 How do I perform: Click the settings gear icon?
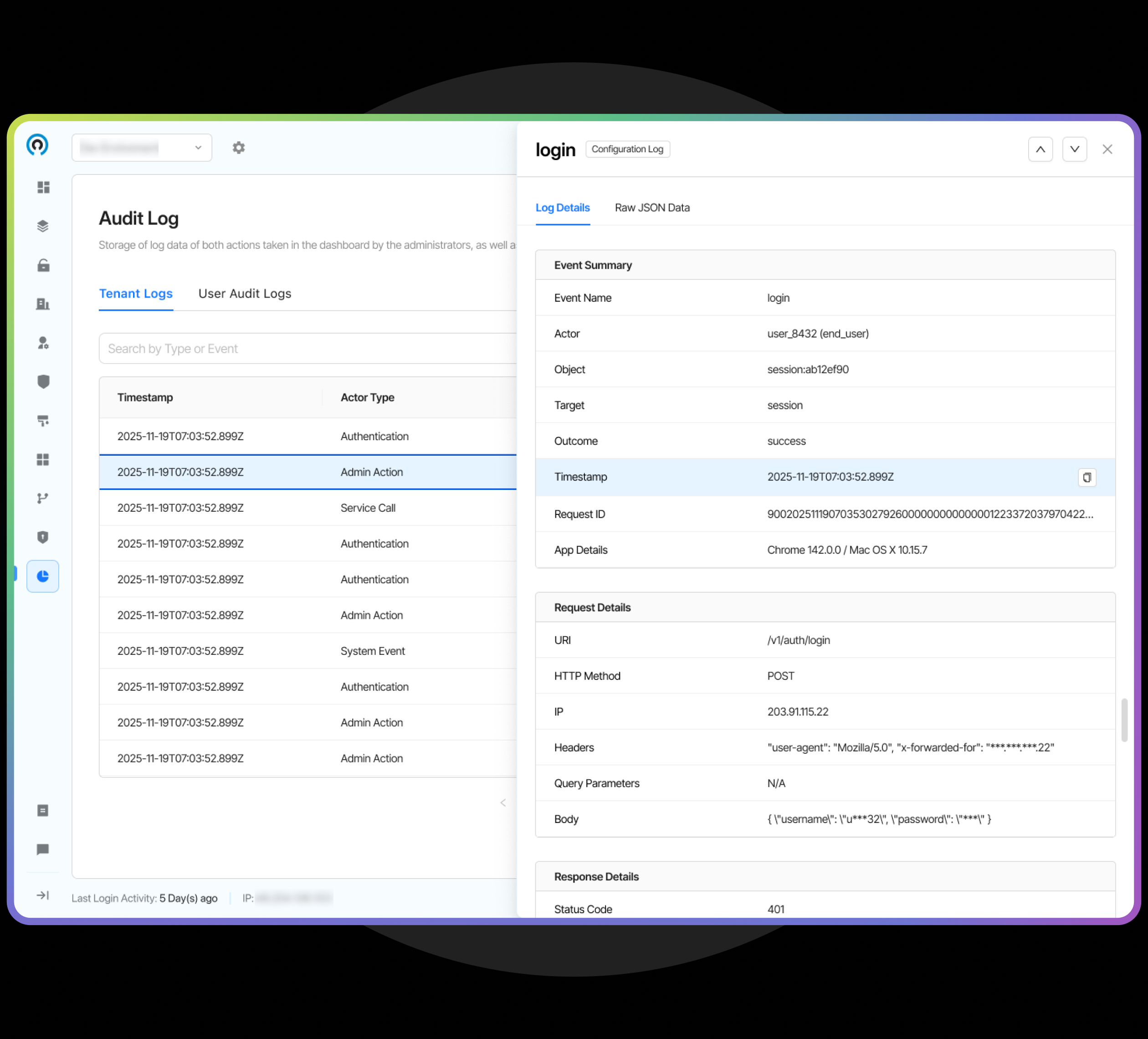(239, 148)
